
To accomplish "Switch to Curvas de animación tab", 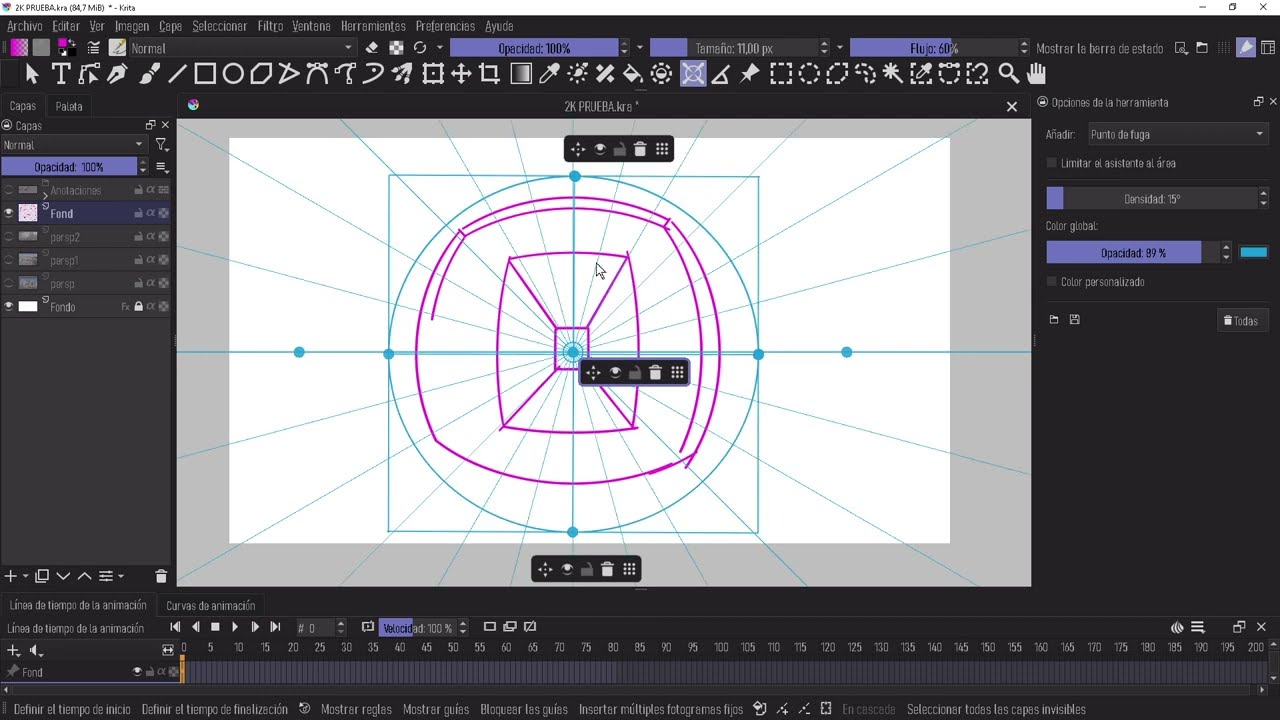I will coord(210,605).
